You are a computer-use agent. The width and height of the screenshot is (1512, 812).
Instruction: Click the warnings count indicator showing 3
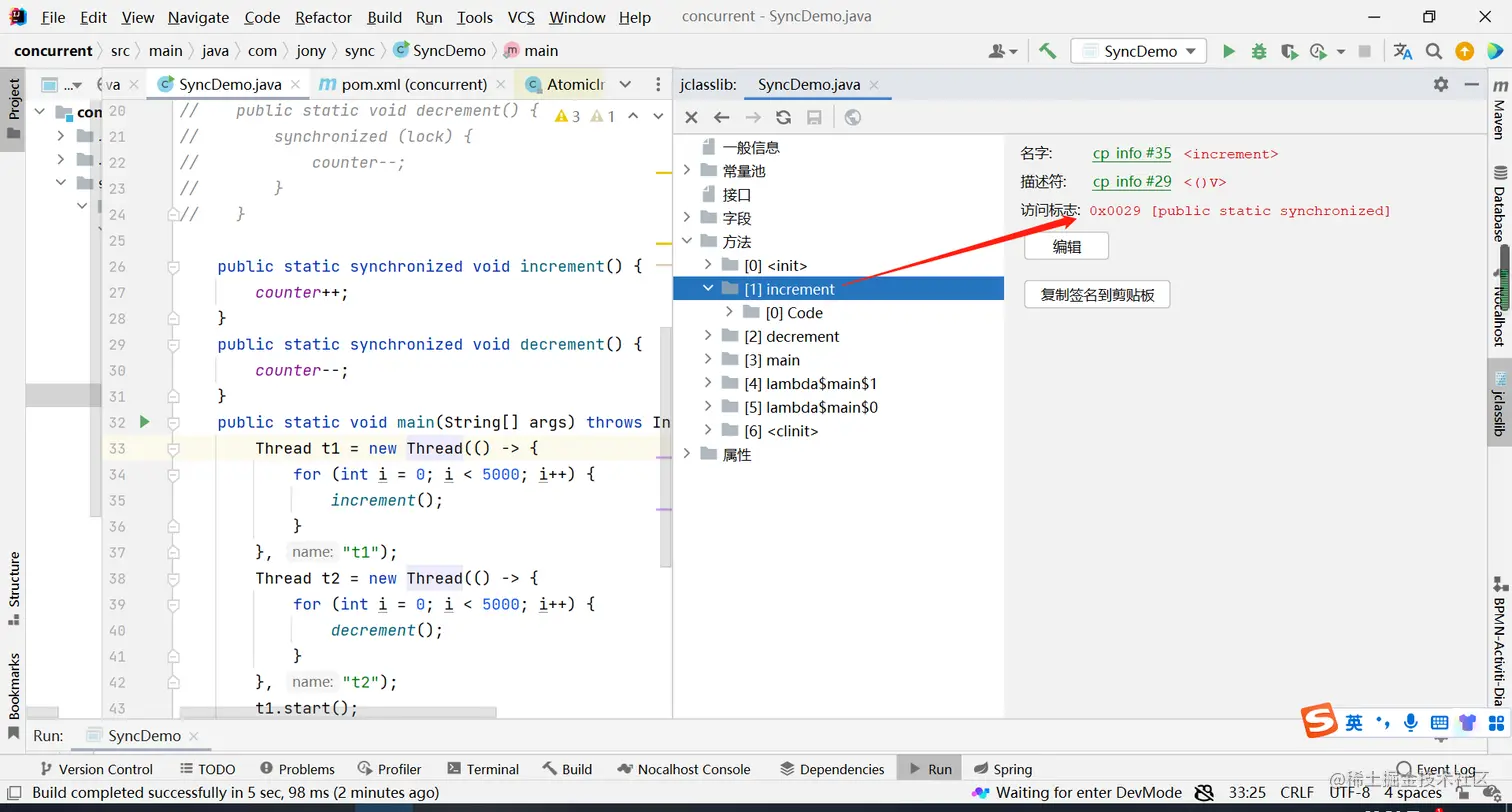[x=567, y=116]
